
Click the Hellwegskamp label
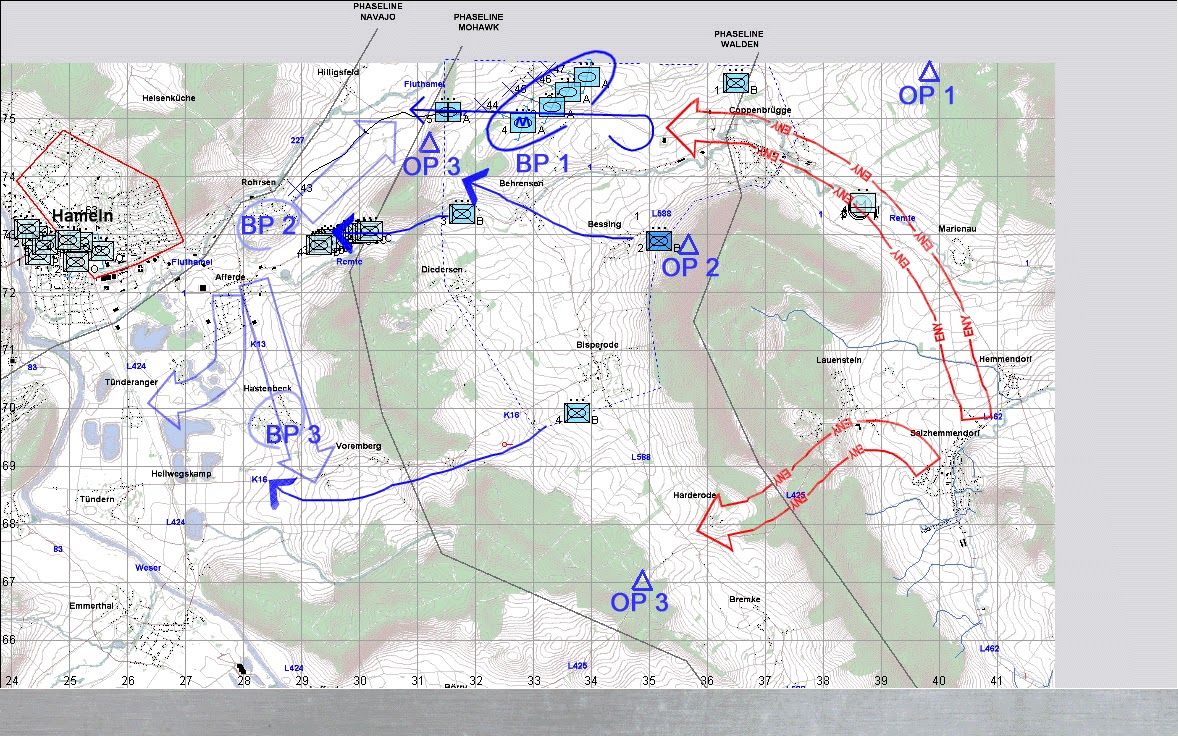pyautogui.click(x=181, y=474)
